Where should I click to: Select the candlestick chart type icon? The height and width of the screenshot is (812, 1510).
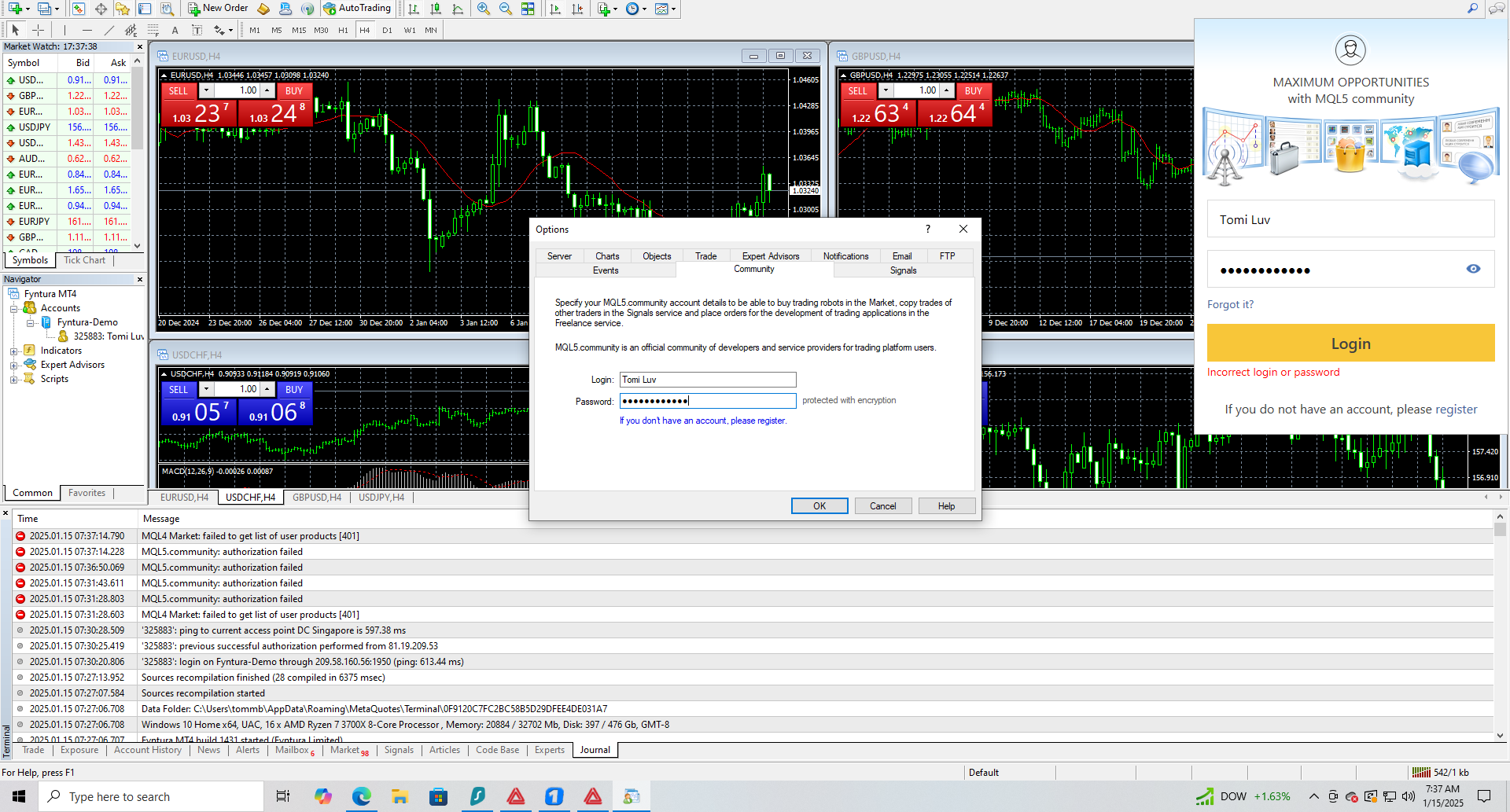tap(436, 9)
